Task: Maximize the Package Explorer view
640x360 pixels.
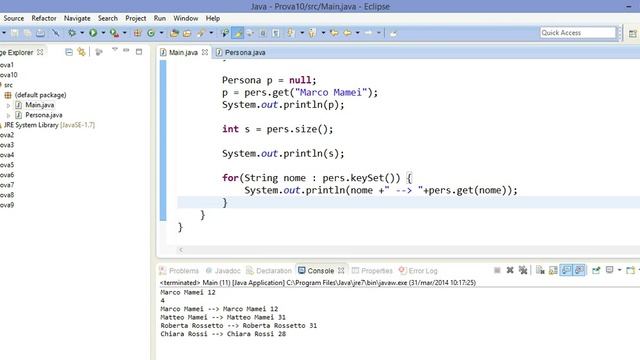Action: point(139,52)
